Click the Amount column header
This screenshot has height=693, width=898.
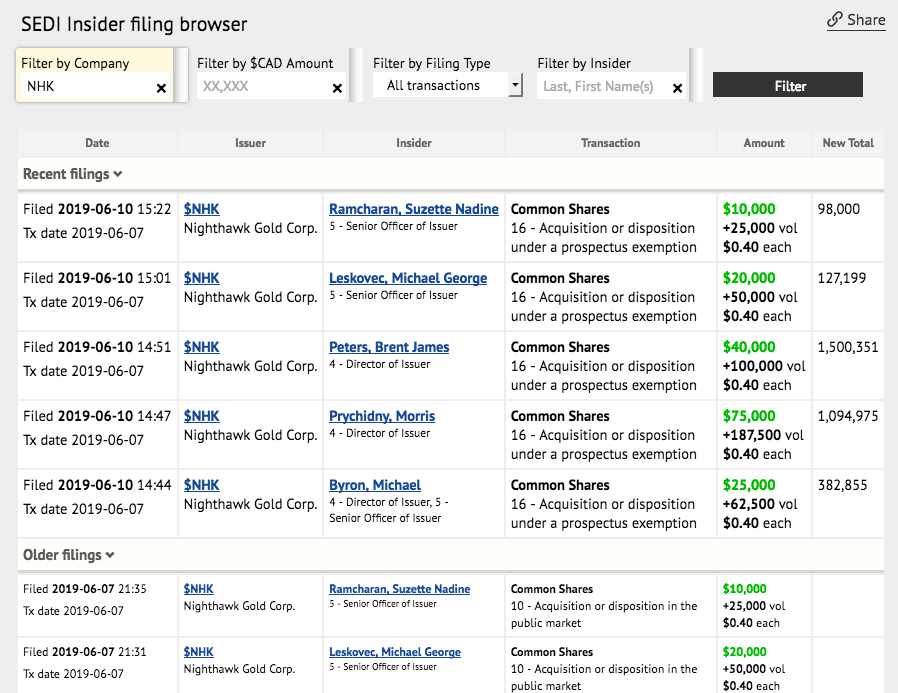(x=764, y=143)
